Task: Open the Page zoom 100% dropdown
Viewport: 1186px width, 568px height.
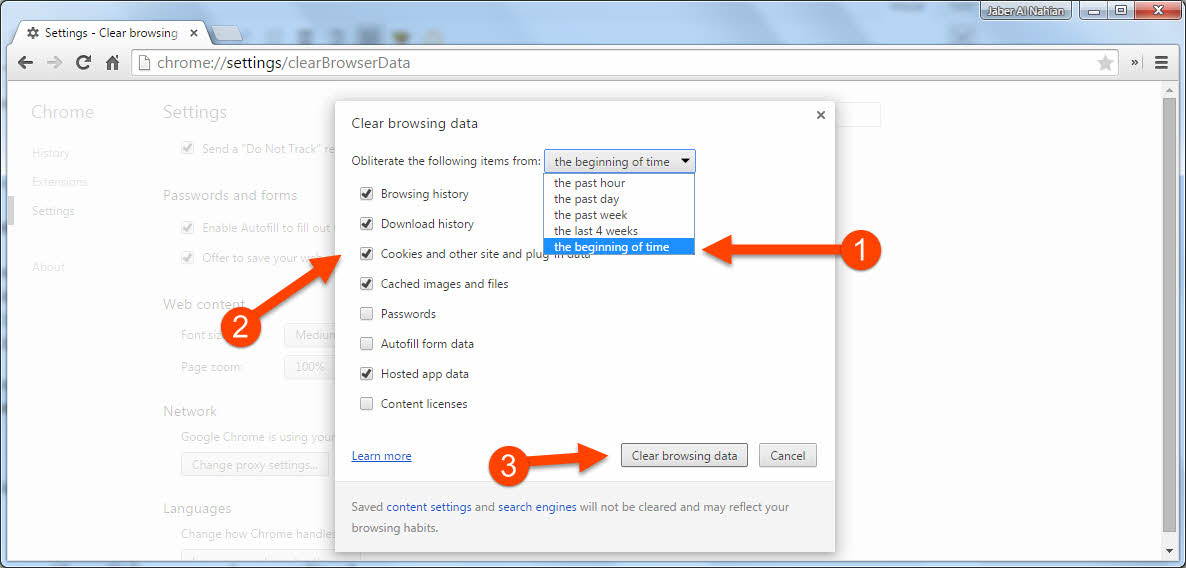Action: [x=309, y=367]
